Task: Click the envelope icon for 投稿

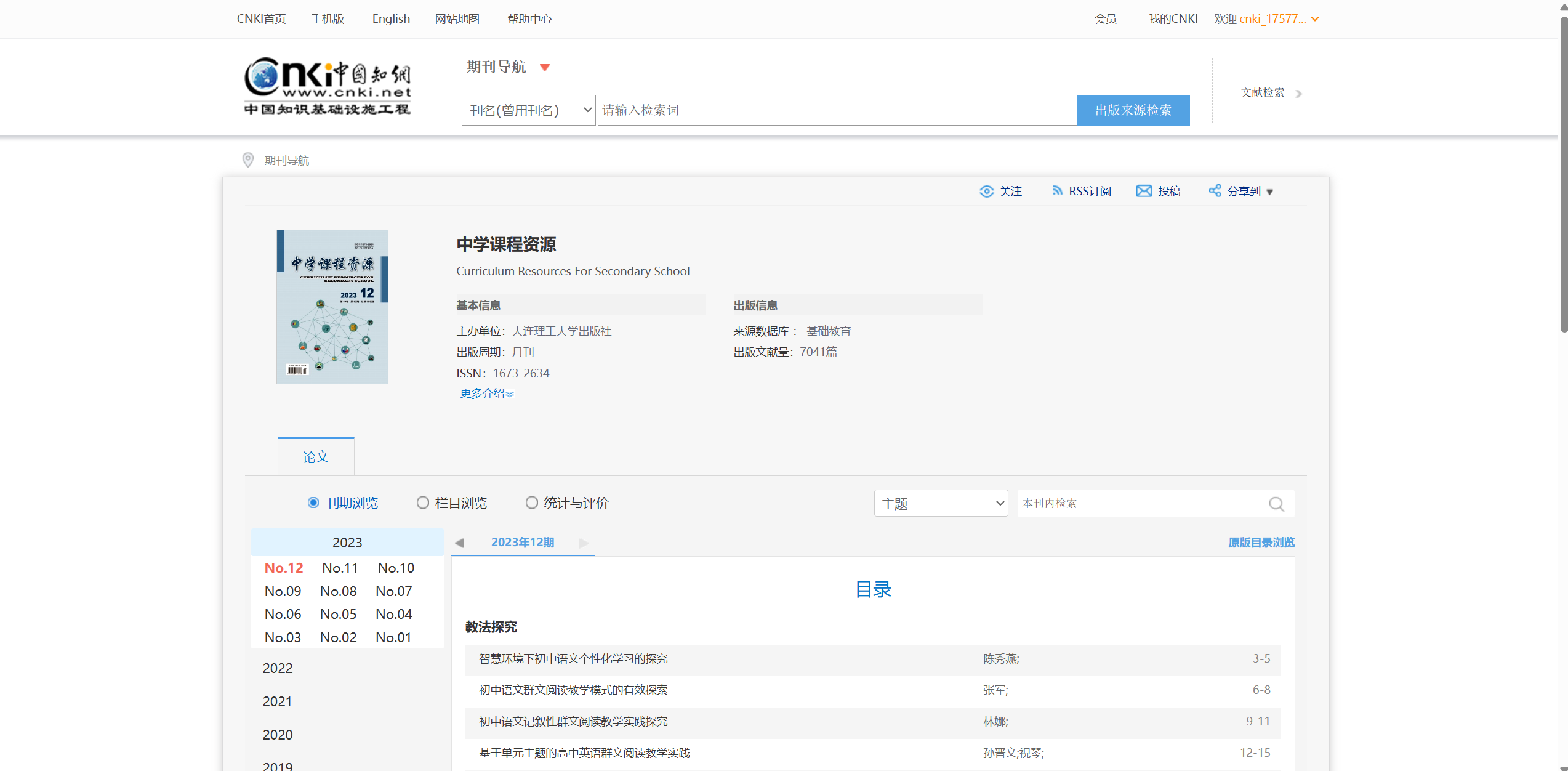Action: click(x=1144, y=191)
